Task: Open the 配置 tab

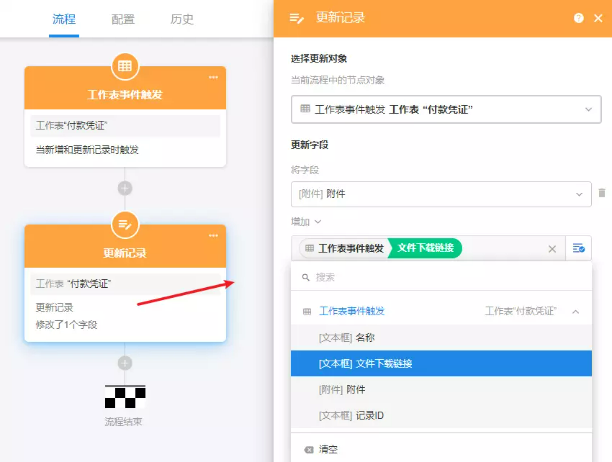Action: (123, 19)
